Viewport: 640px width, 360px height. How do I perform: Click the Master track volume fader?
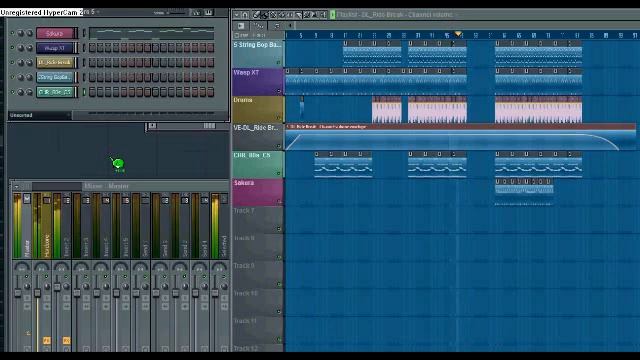tap(18, 293)
